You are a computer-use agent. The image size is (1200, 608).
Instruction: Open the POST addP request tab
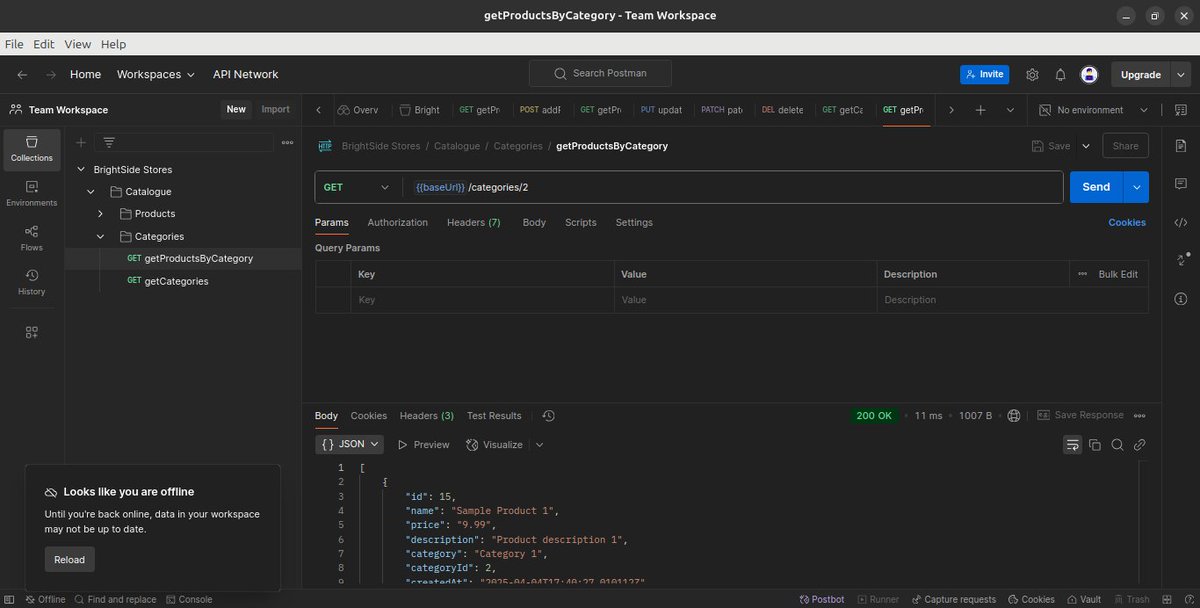pos(540,110)
